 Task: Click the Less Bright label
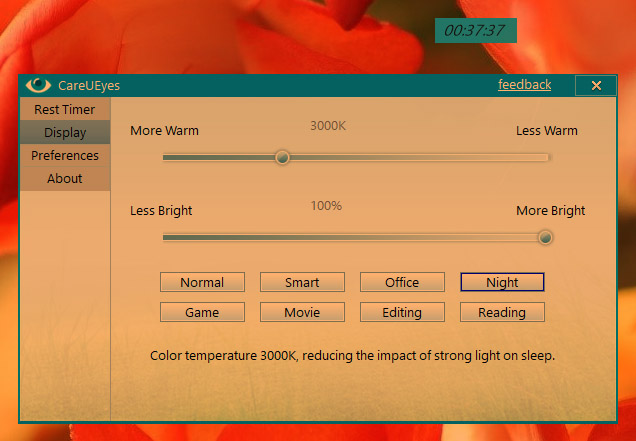pos(161,211)
